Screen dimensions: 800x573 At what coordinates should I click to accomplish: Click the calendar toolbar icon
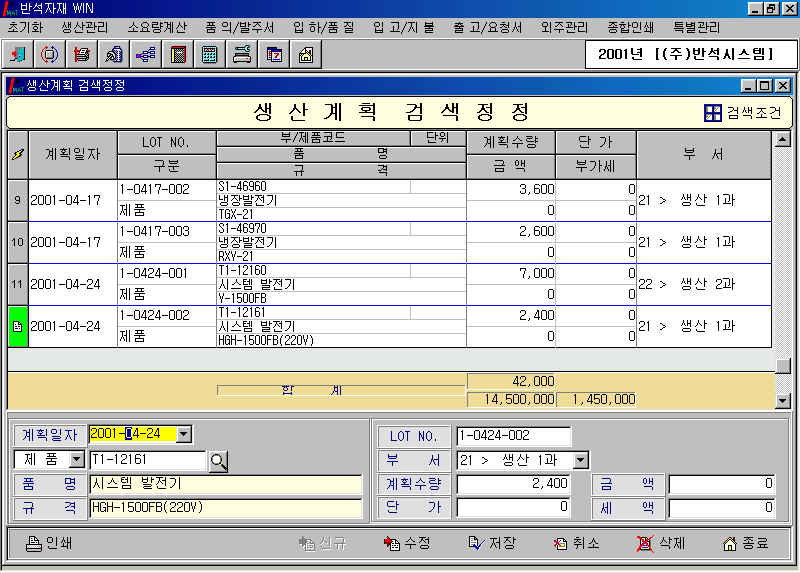pyautogui.click(x=274, y=55)
